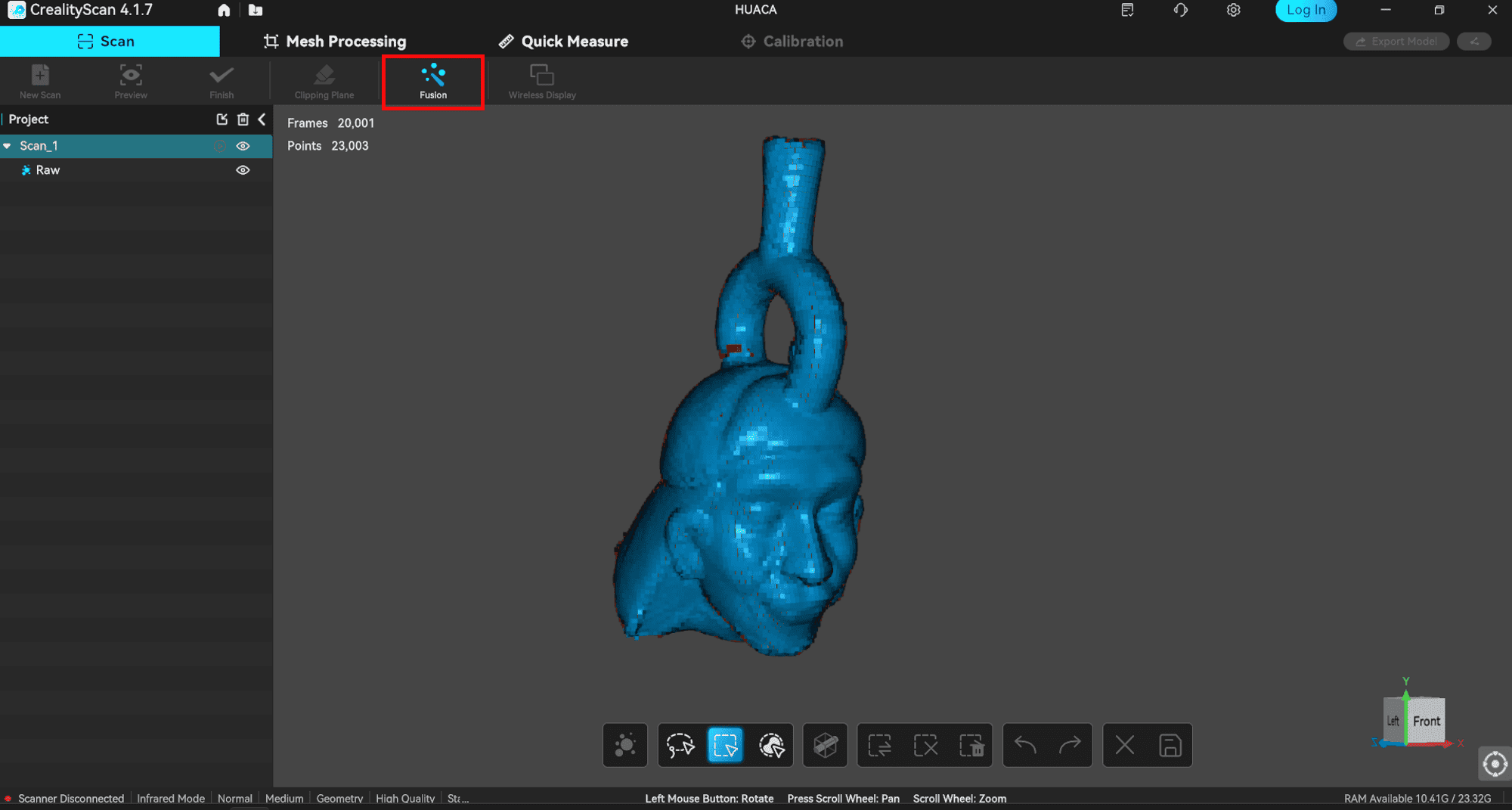
Task: Cancel edits with the X icon
Action: pyautogui.click(x=1125, y=746)
